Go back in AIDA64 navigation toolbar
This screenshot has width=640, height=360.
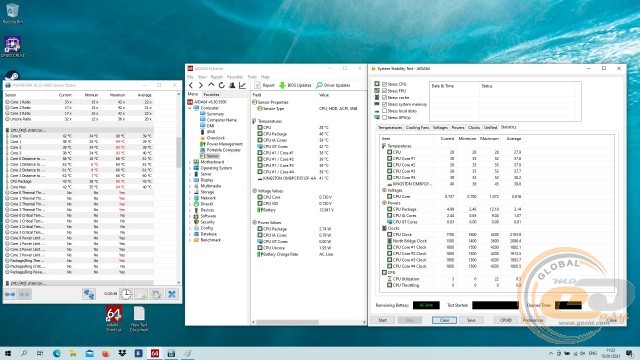[191, 85]
